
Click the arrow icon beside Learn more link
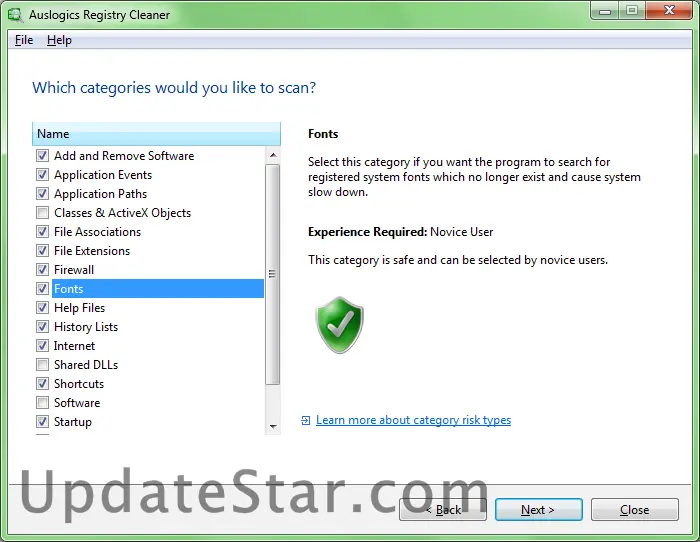(305, 420)
